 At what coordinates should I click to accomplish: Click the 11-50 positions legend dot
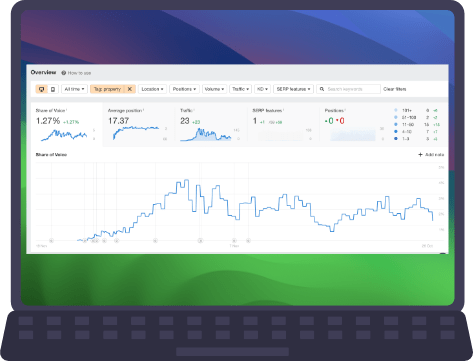coord(396,124)
